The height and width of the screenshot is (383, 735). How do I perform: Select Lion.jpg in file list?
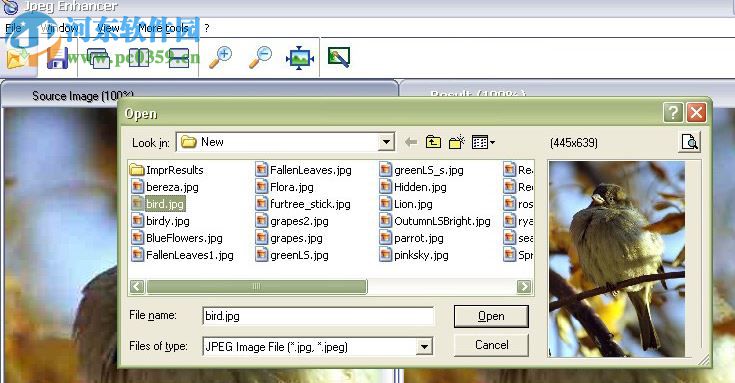point(406,204)
